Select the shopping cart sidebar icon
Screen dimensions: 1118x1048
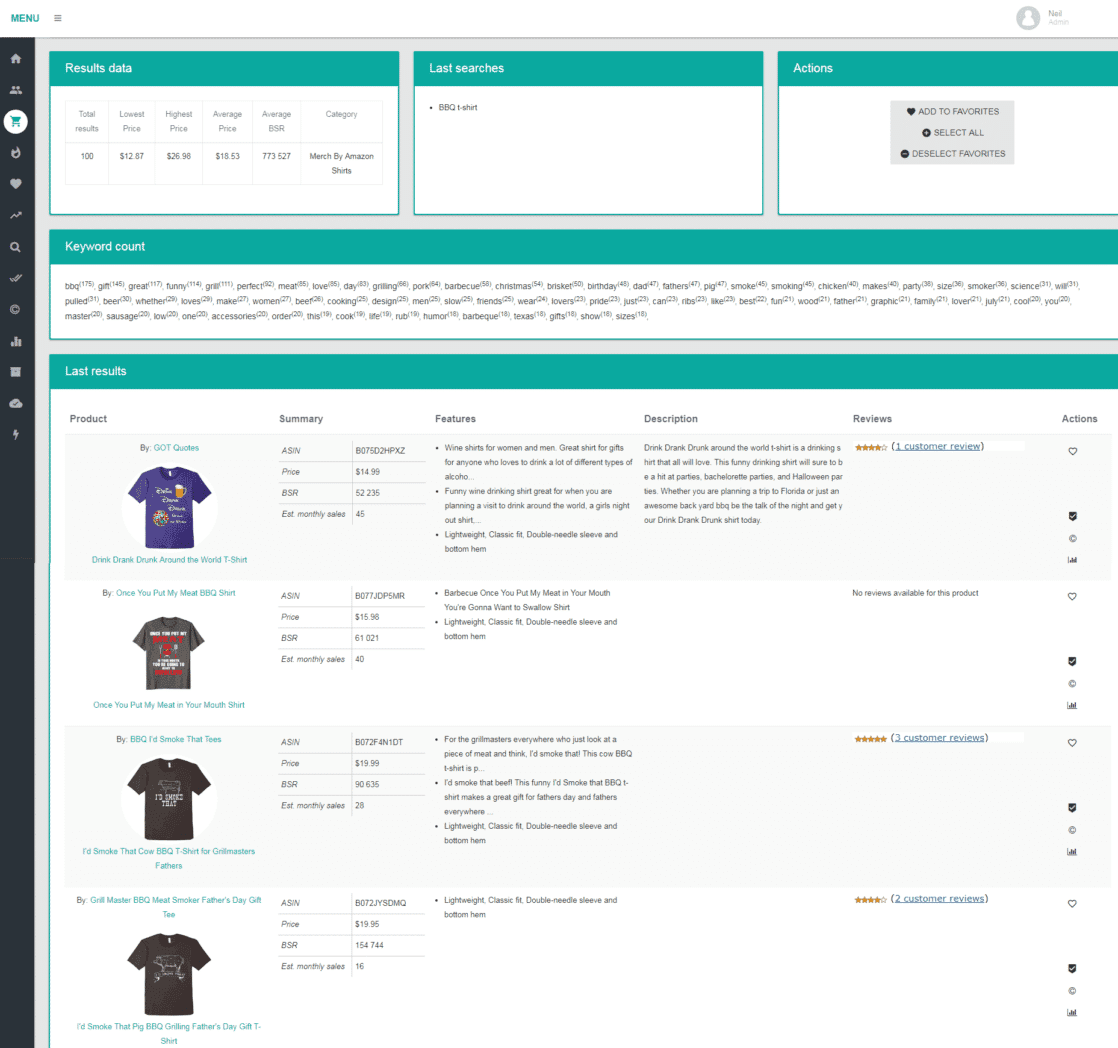pos(16,122)
